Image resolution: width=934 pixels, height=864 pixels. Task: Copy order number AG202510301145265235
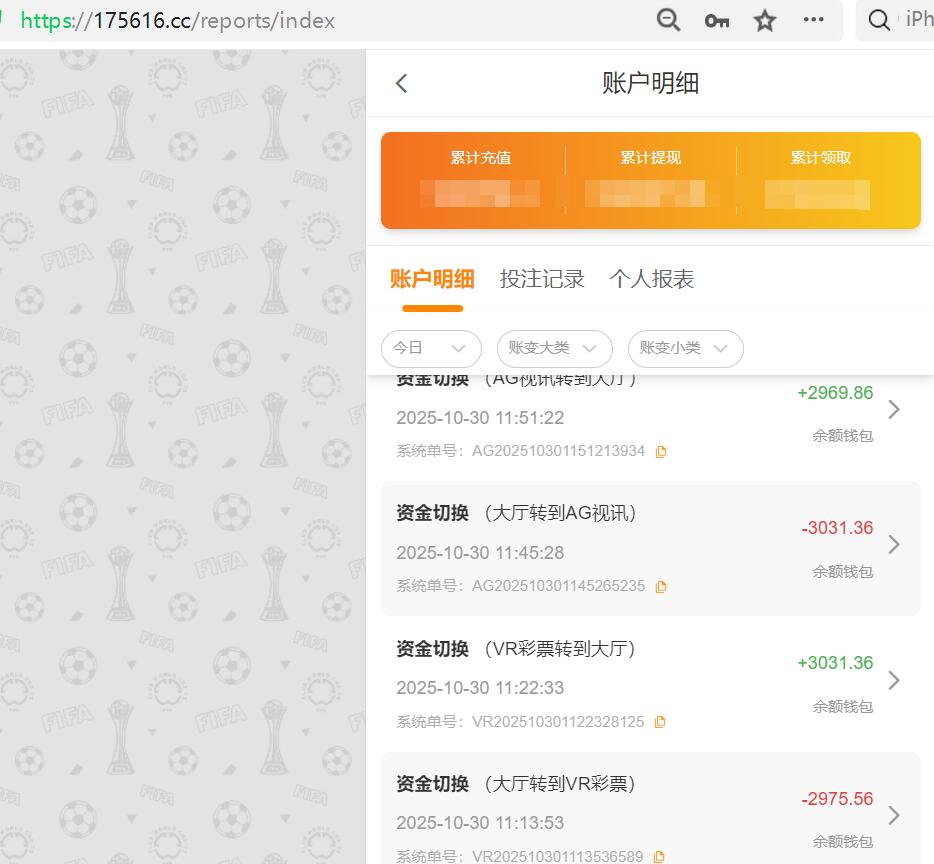660,586
